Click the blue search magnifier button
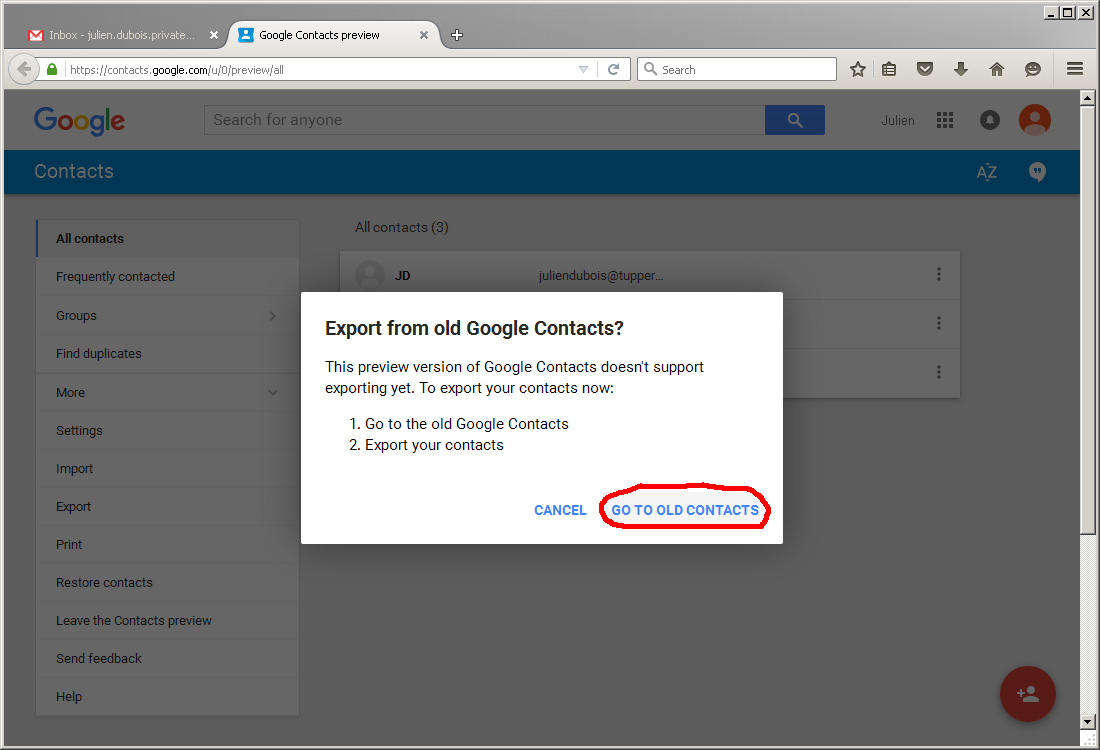1100x750 pixels. pos(794,120)
